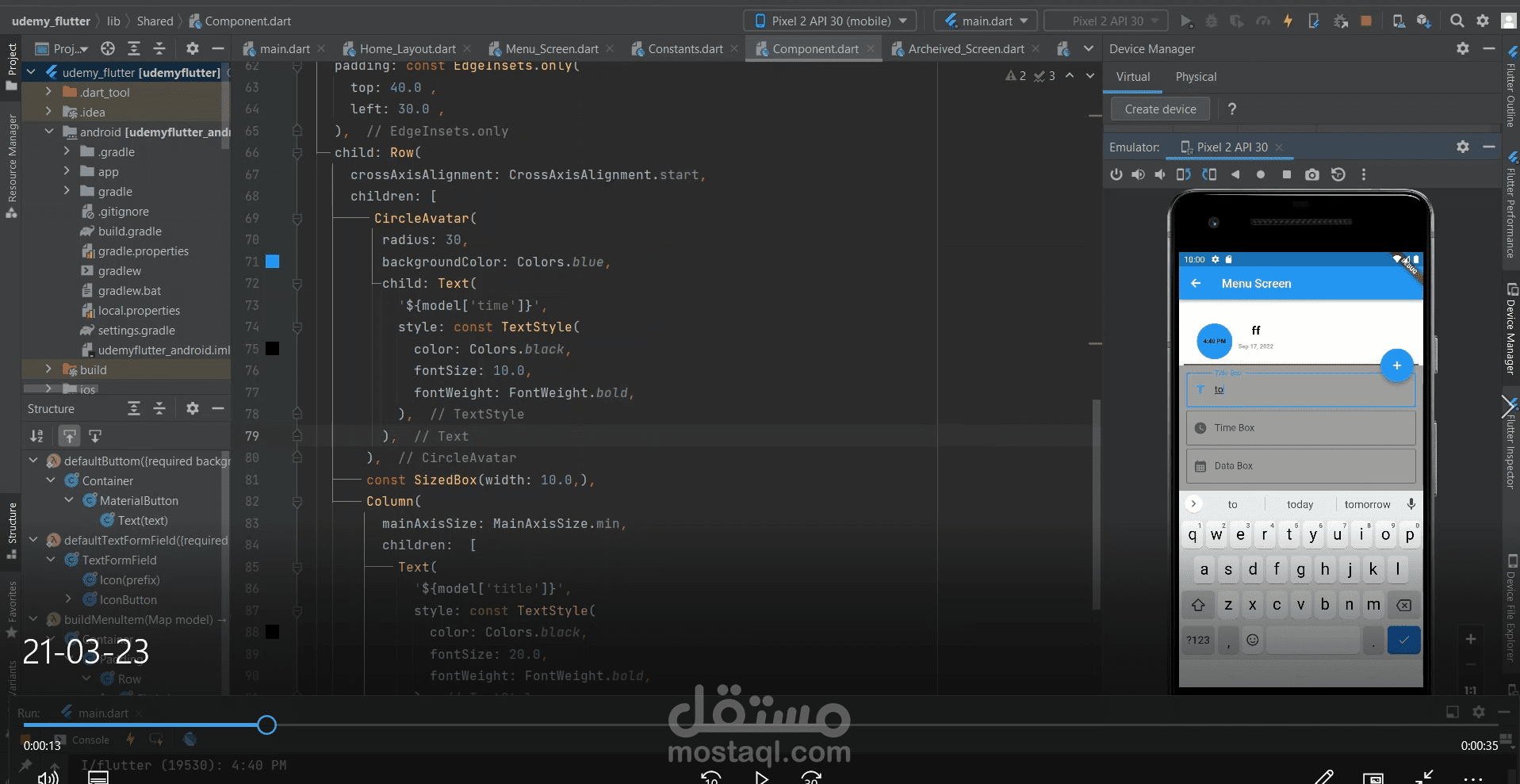Tap the blue checkmark key on keyboard
The image size is (1520, 784).
pos(1403,640)
